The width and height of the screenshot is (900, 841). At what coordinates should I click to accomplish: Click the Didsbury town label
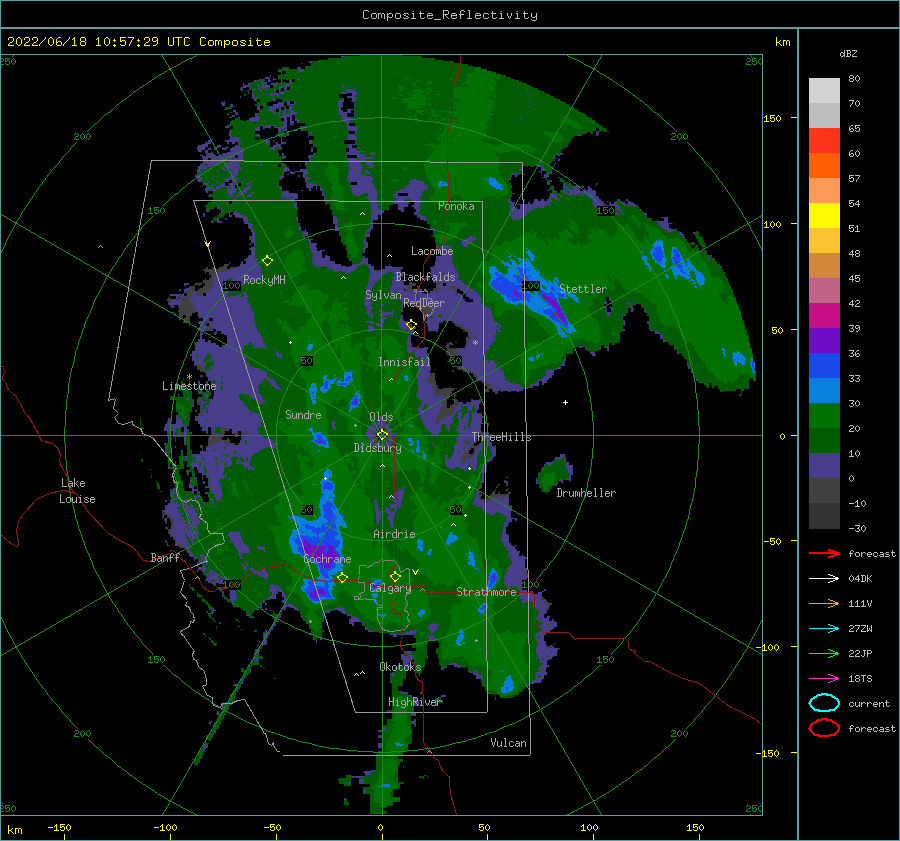pos(377,448)
